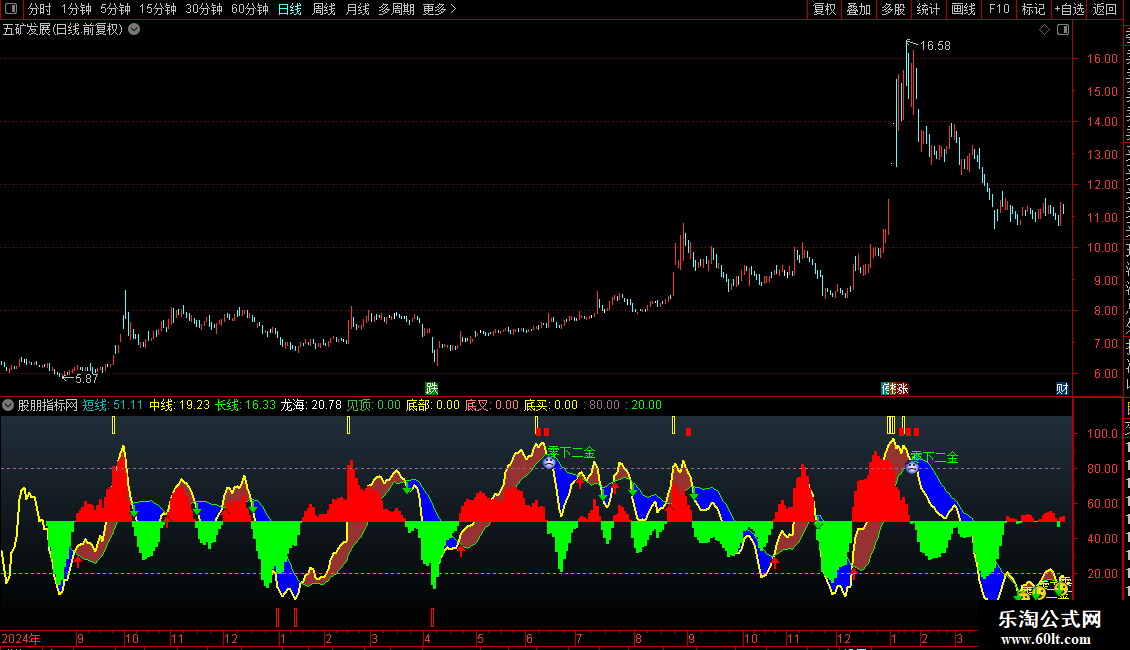Click the 复权 button
The width and height of the screenshot is (1130, 650).
point(824,9)
